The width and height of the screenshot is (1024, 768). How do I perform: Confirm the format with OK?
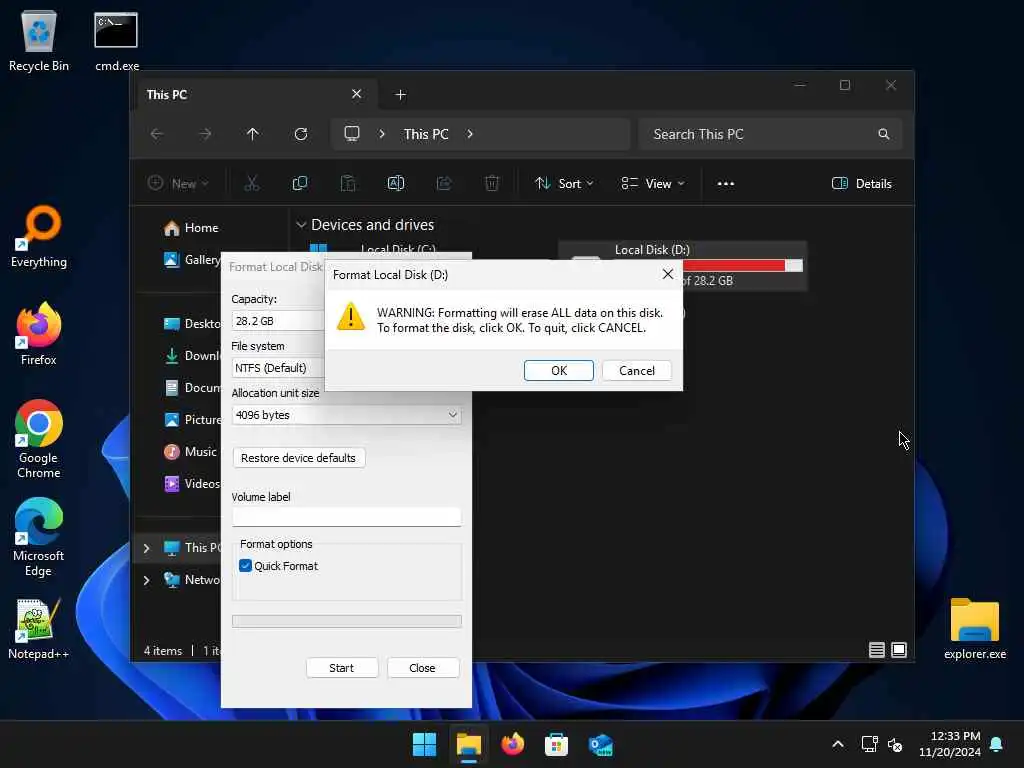(x=558, y=370)
